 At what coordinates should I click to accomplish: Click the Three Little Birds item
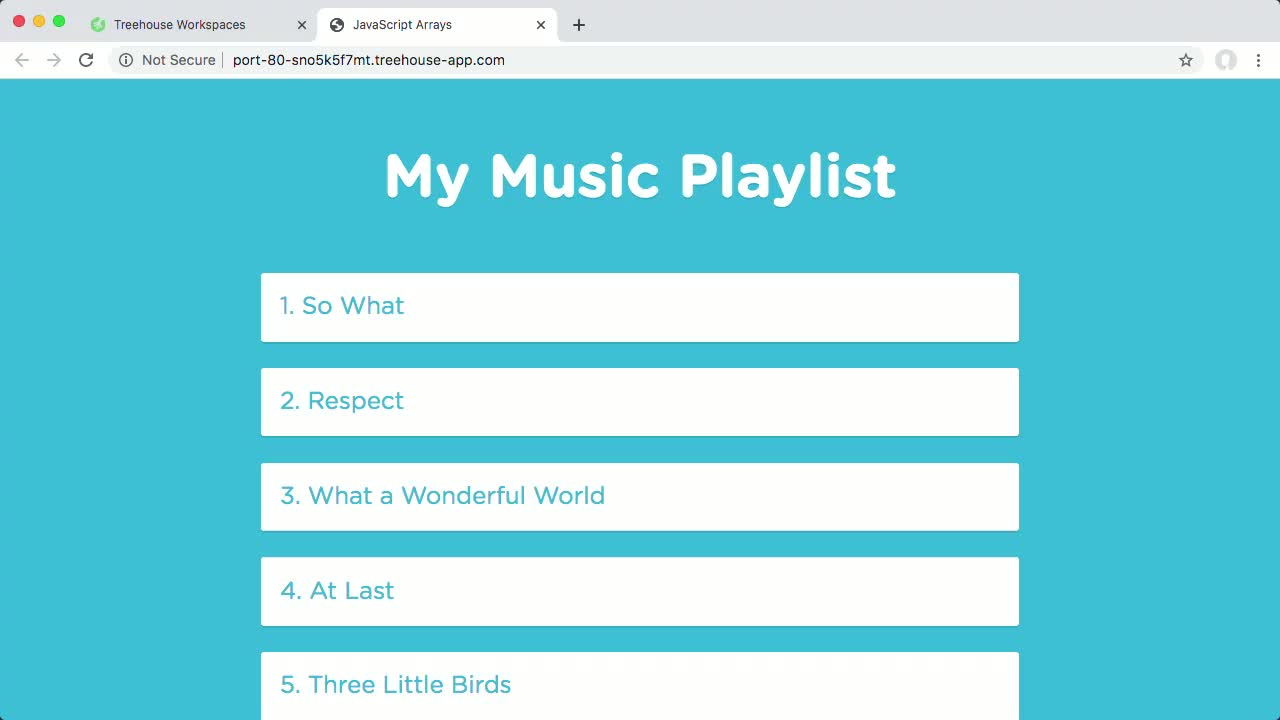click(x=640, y=685)
